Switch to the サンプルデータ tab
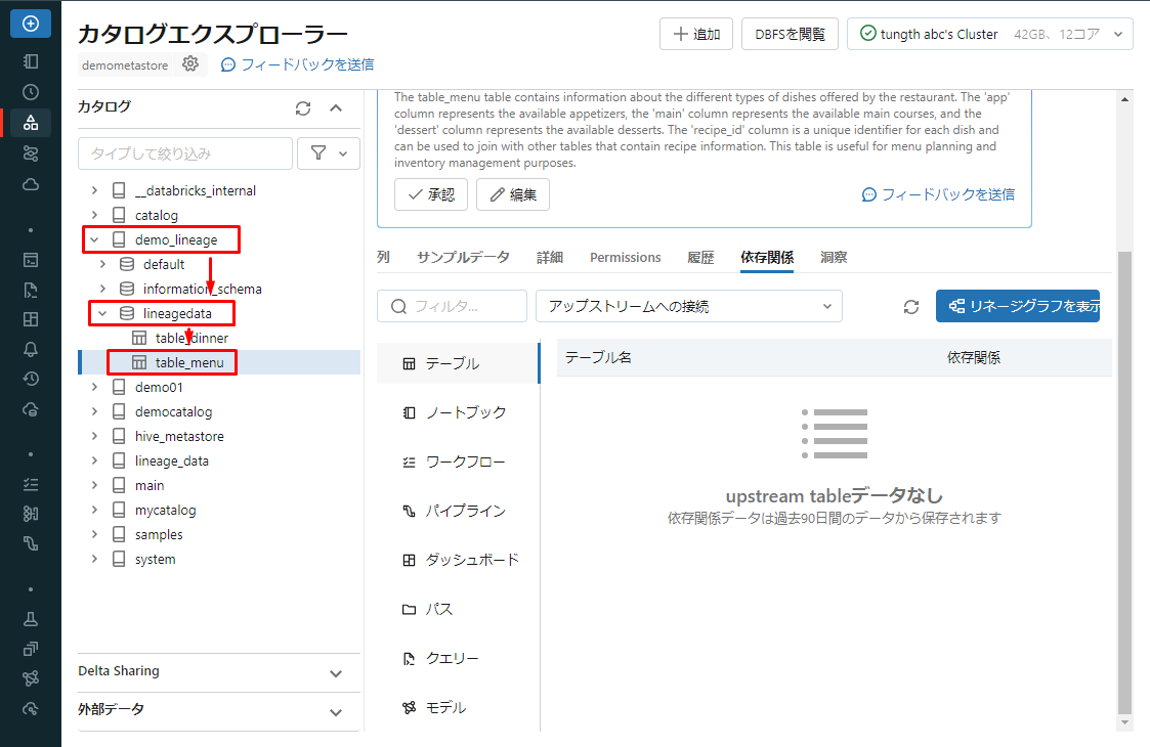This screenshot has width=1150, height=747. 463,257
